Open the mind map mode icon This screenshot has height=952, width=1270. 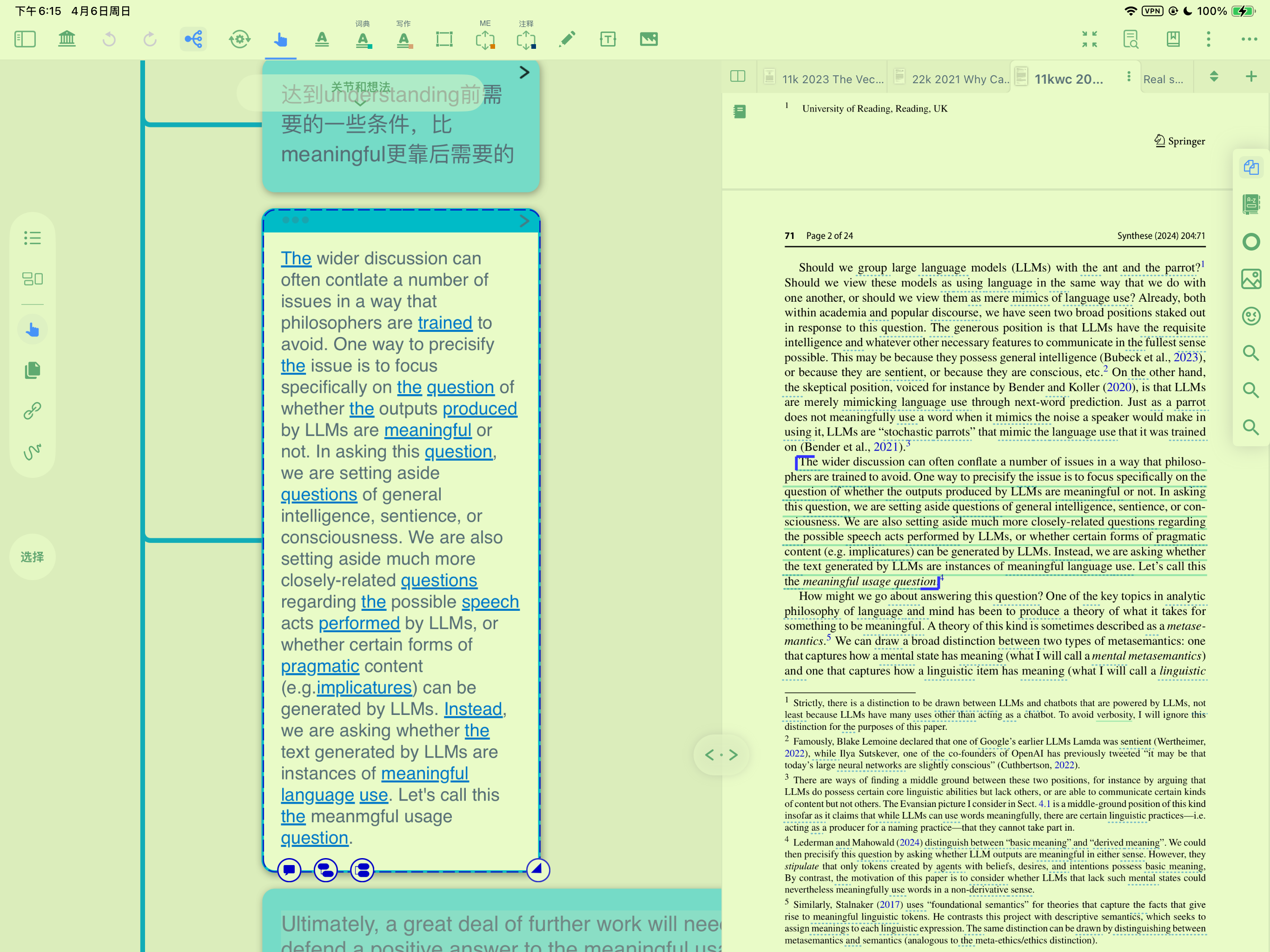pyautogui.click(x=193, y=39)
